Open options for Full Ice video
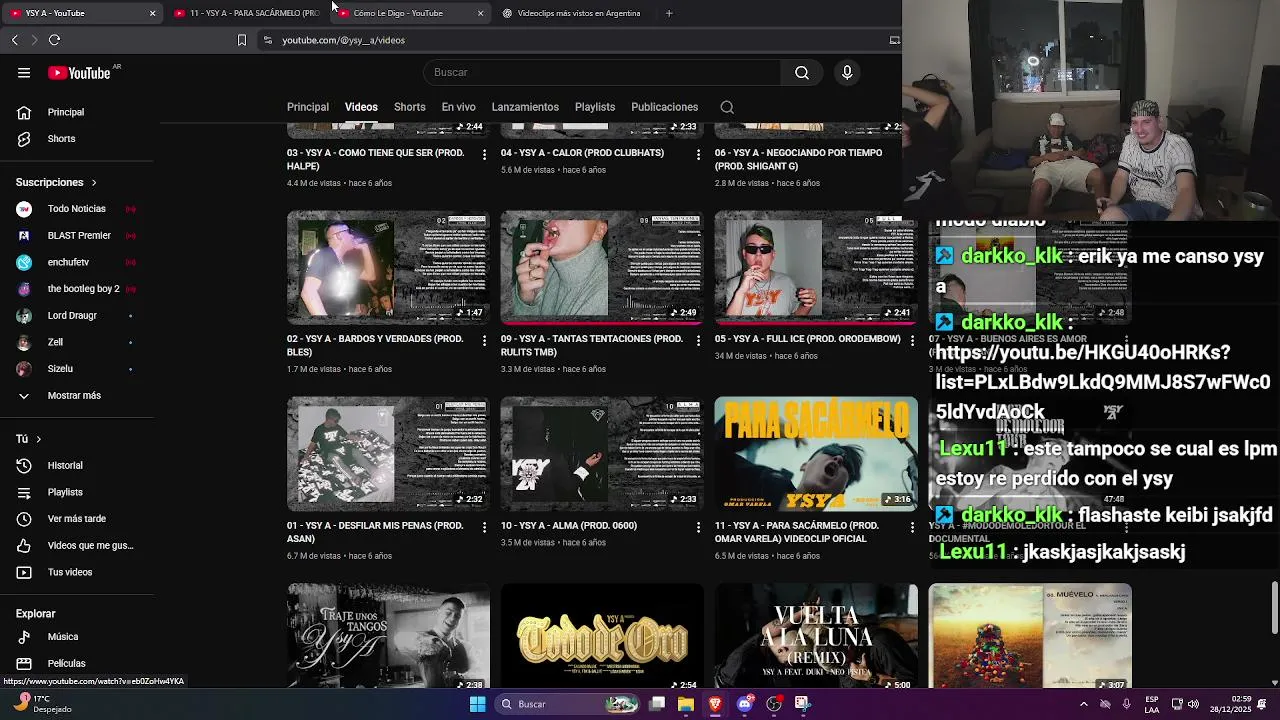1280x720 pixels. click(x=911, y=340)
